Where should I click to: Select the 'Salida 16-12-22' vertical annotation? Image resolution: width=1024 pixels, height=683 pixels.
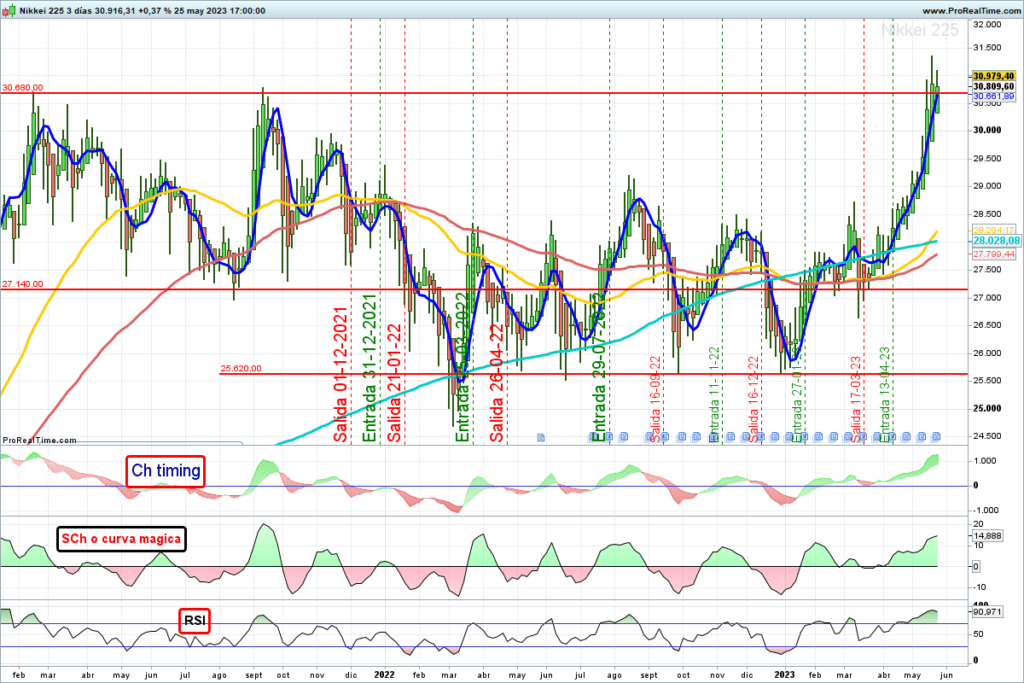pos(753,399)
